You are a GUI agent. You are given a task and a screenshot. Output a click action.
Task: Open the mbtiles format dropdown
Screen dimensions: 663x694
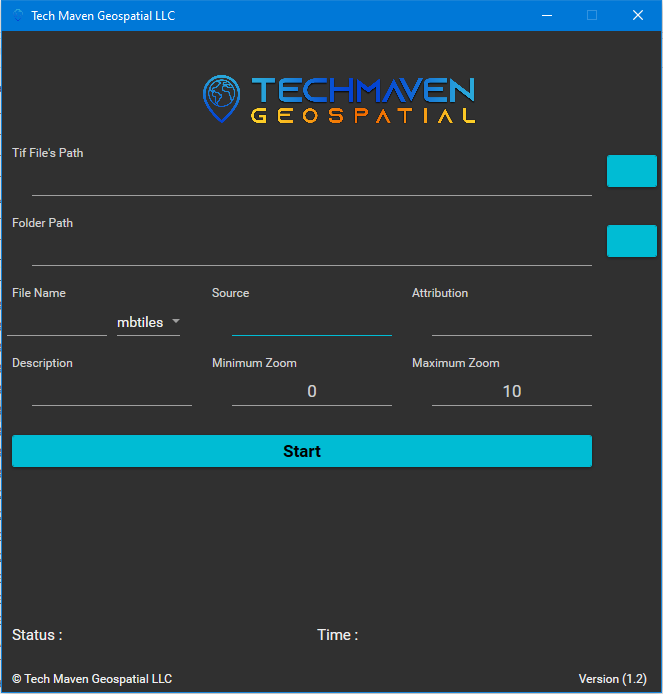(x=148, y=323)
